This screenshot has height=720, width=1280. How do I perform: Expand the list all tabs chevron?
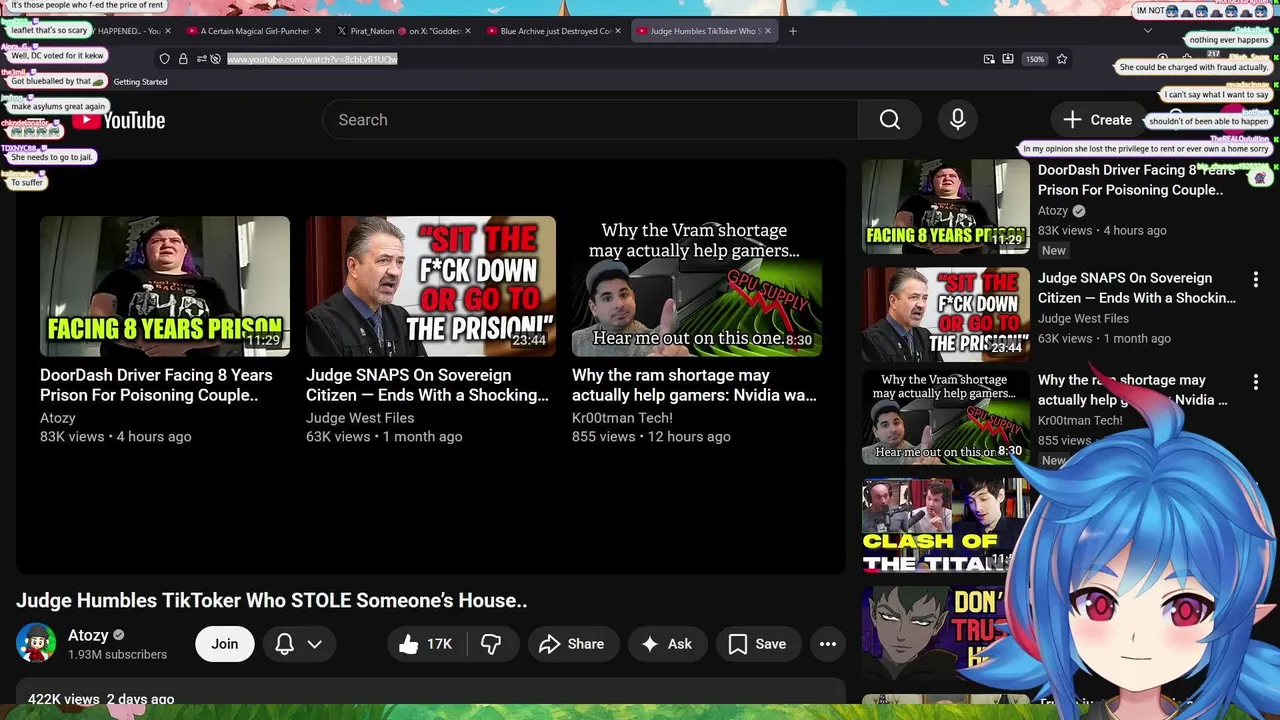pyautogui.click(x=1148, y=31)
